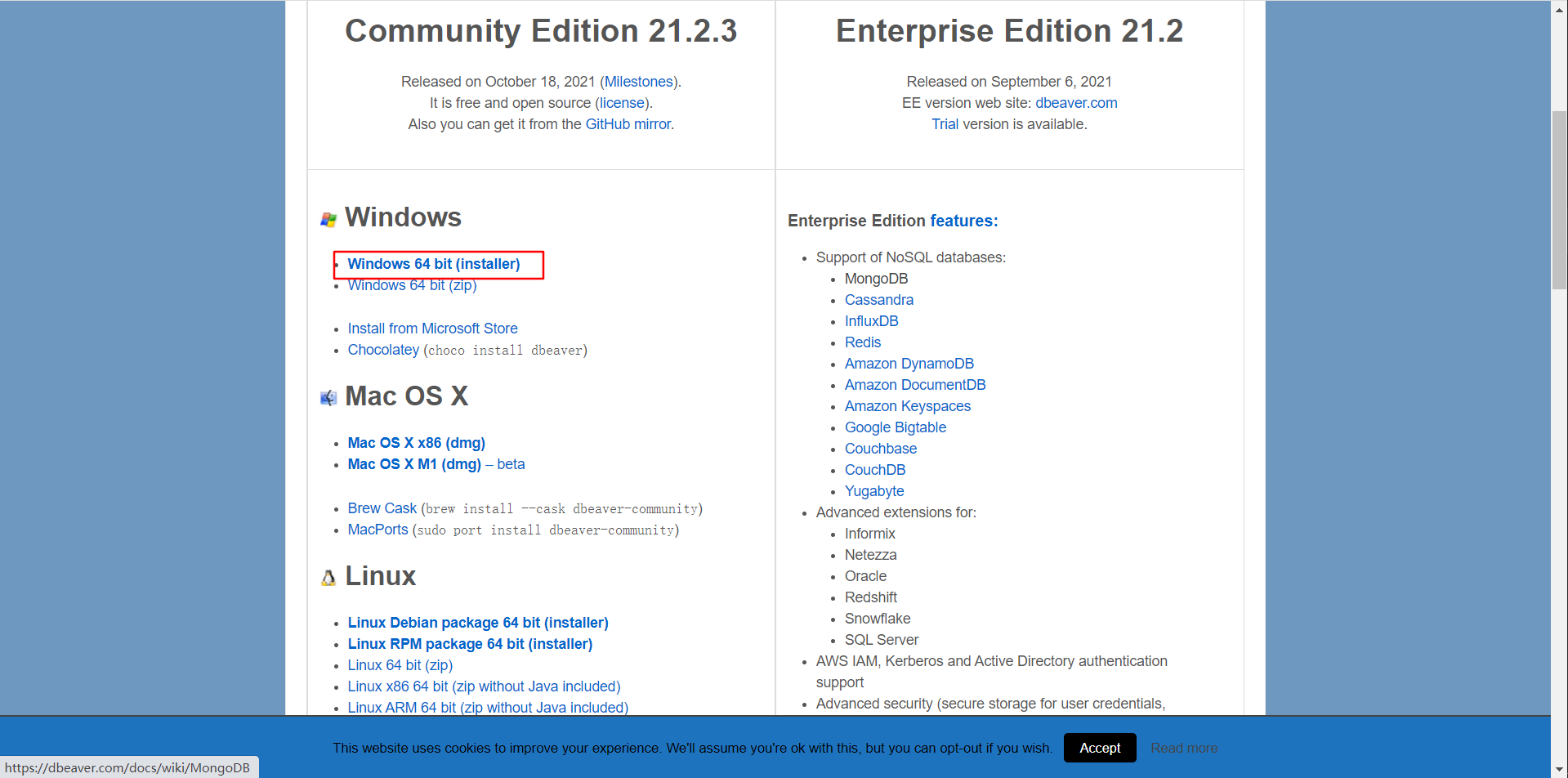Open Install from Microsoft Store link

pyautogui.click(x=432, y=329)
